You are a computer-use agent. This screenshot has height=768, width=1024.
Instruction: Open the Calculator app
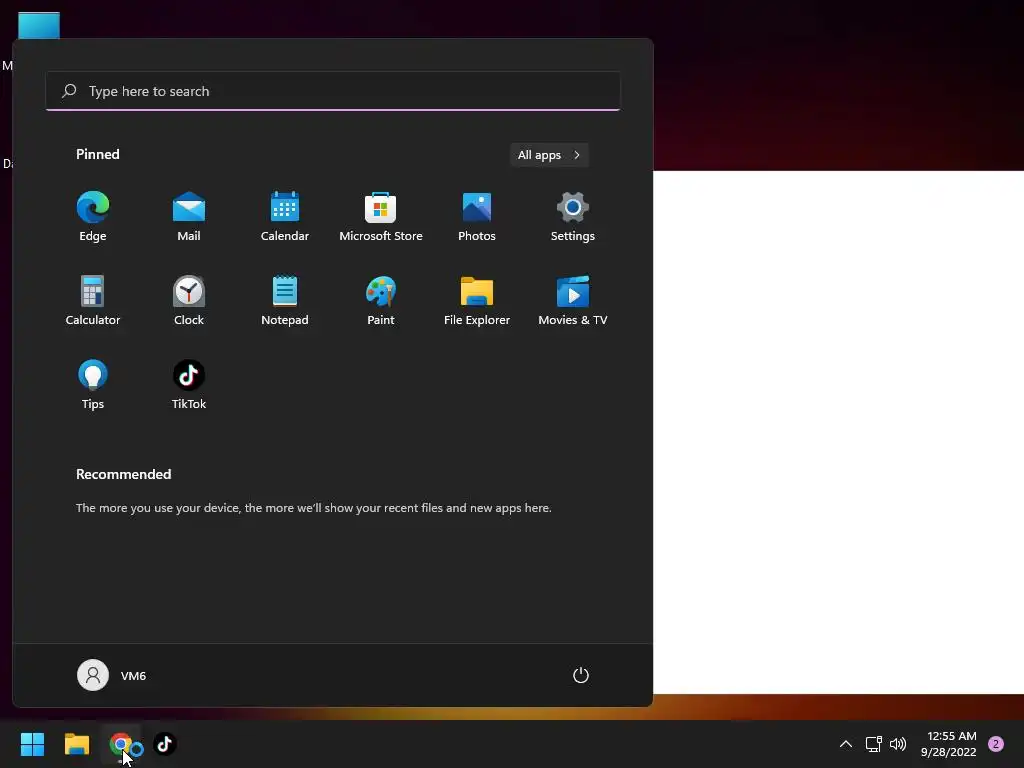[93, 300]
